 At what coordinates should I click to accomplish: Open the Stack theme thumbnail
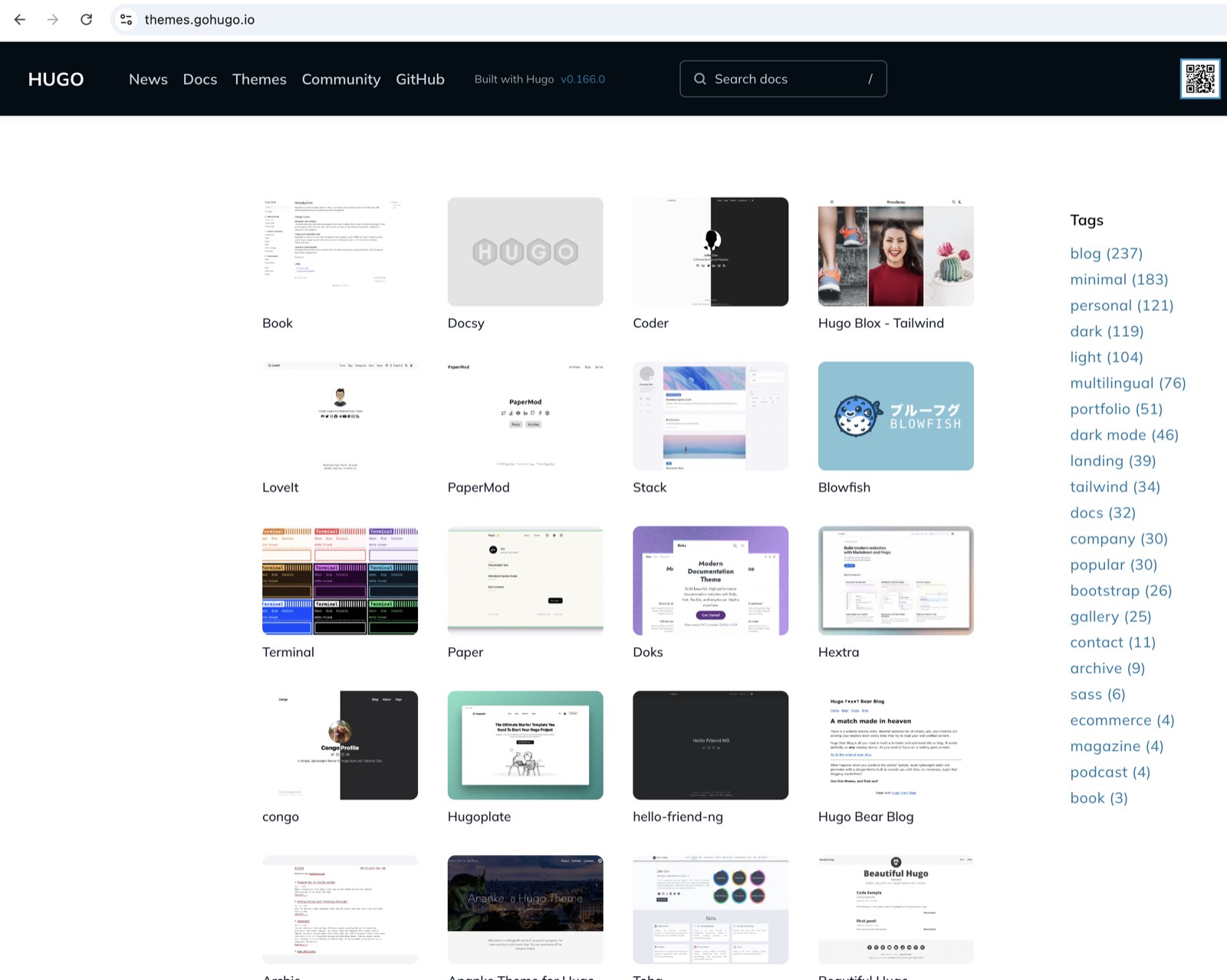(x=710, y=416)
